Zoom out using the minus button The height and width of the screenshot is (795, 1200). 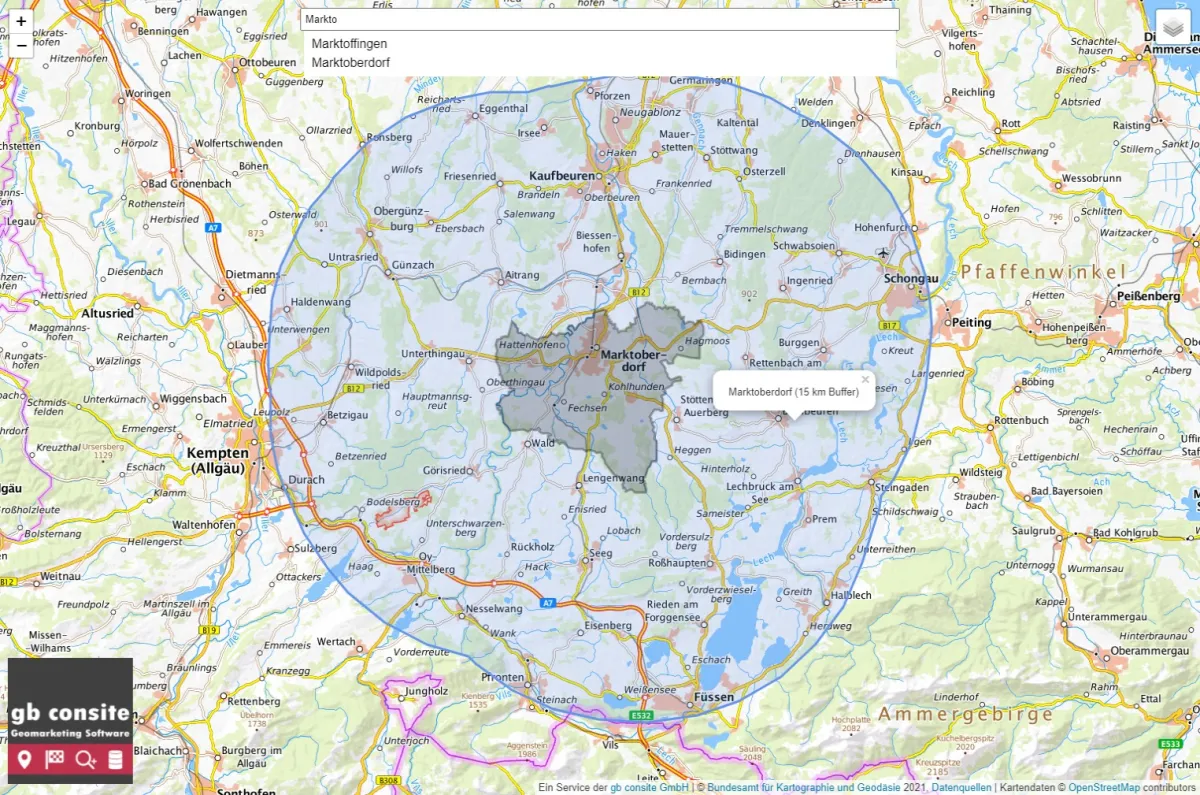(x=21, y=46)
